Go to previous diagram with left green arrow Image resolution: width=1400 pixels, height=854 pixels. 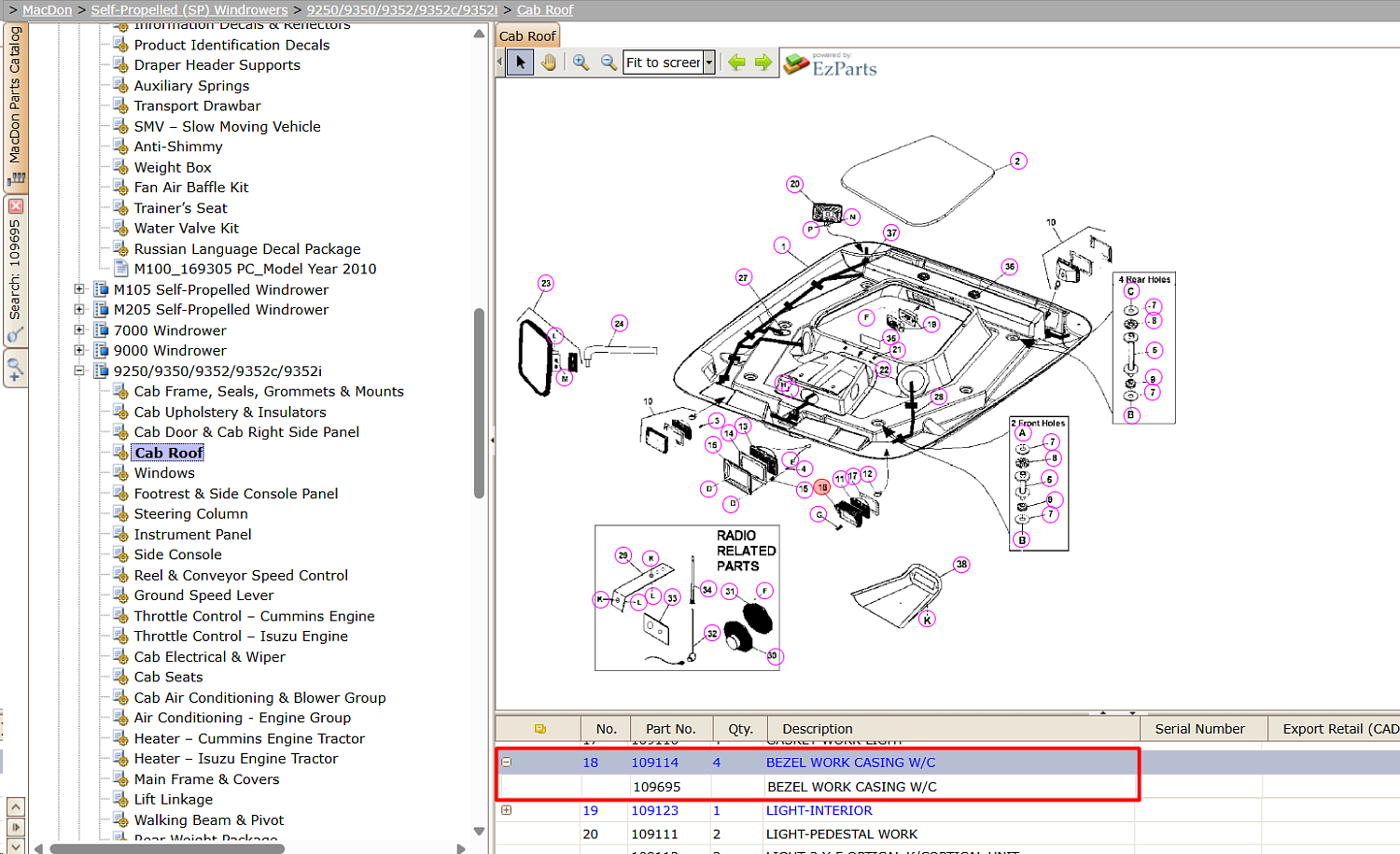[737, 63]
